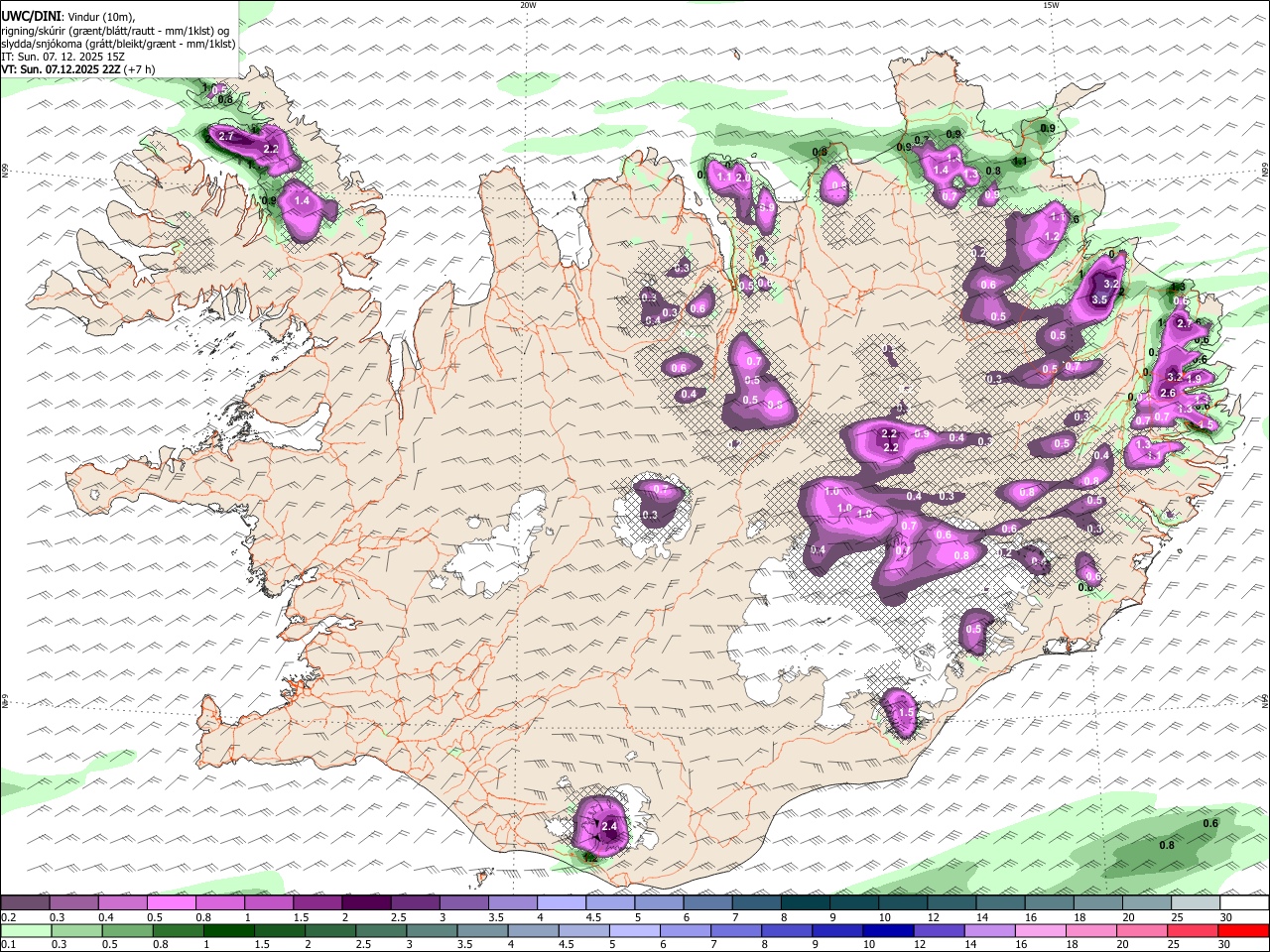This screenshot has width=1270, height=952.
Task: Click the bright red 30 swatch in rain legend
Action: [x=1244, y=930]
